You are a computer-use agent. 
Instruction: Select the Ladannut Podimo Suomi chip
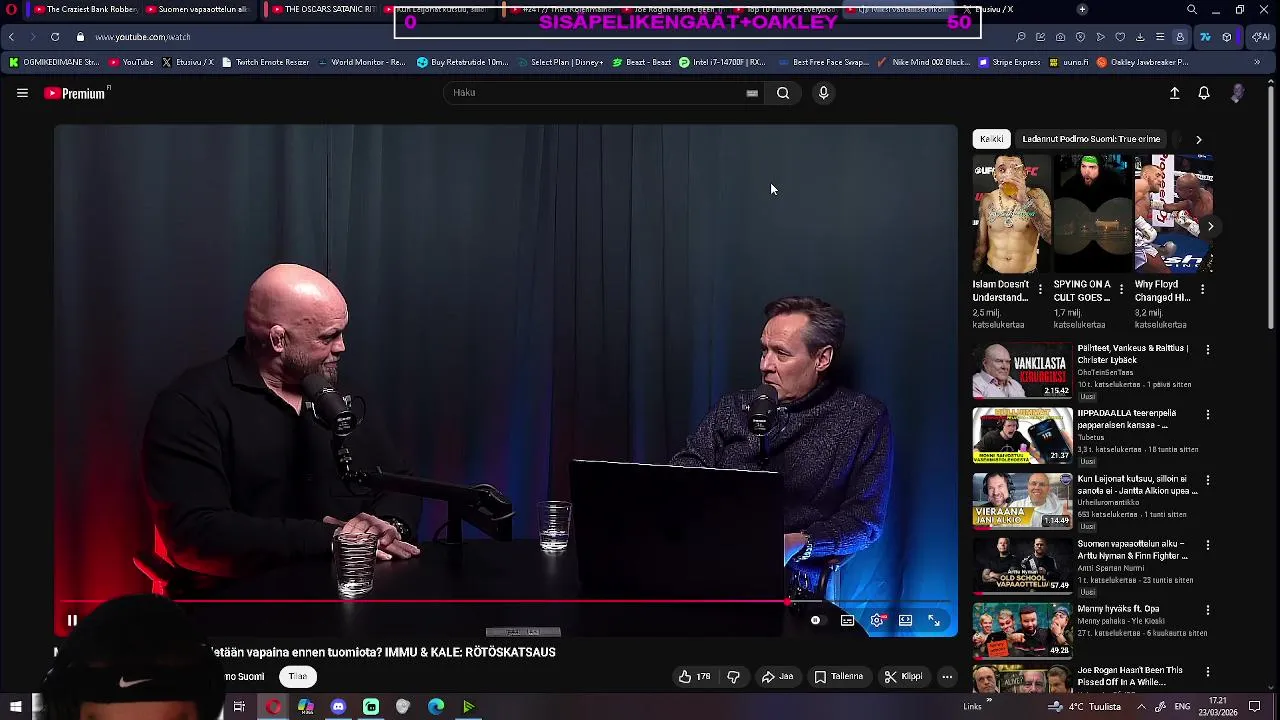point(1090,140)
